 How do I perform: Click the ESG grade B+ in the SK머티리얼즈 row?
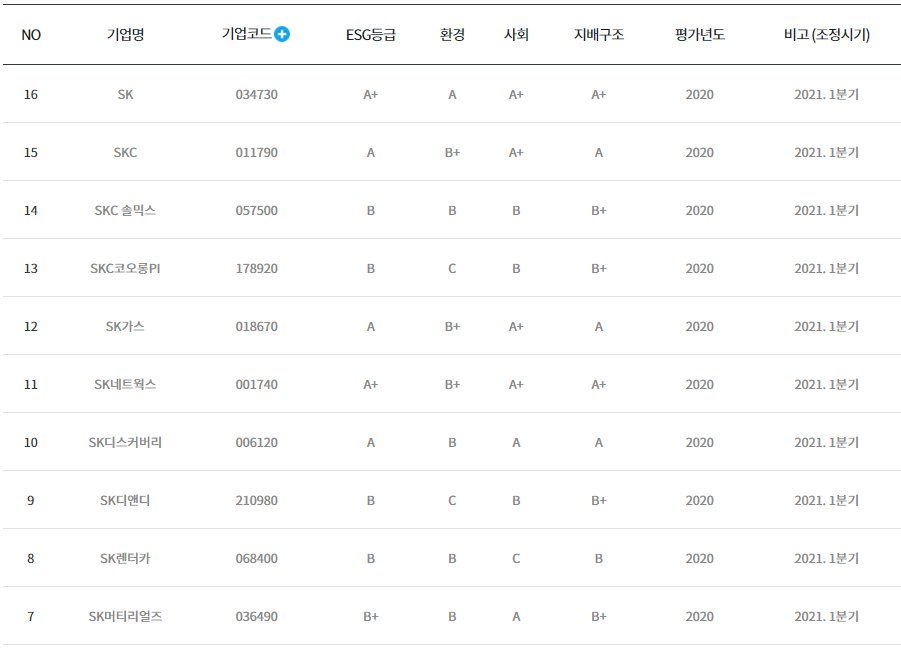371,616
